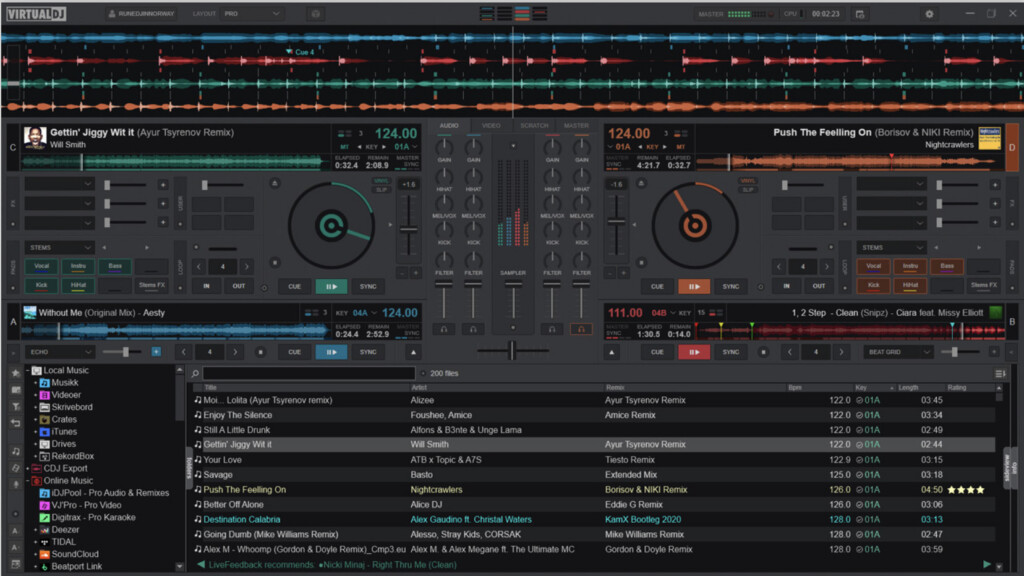1024x576 pixels.
Task: Expand deck B with the up-arrow button
Action: pos(611,352)
